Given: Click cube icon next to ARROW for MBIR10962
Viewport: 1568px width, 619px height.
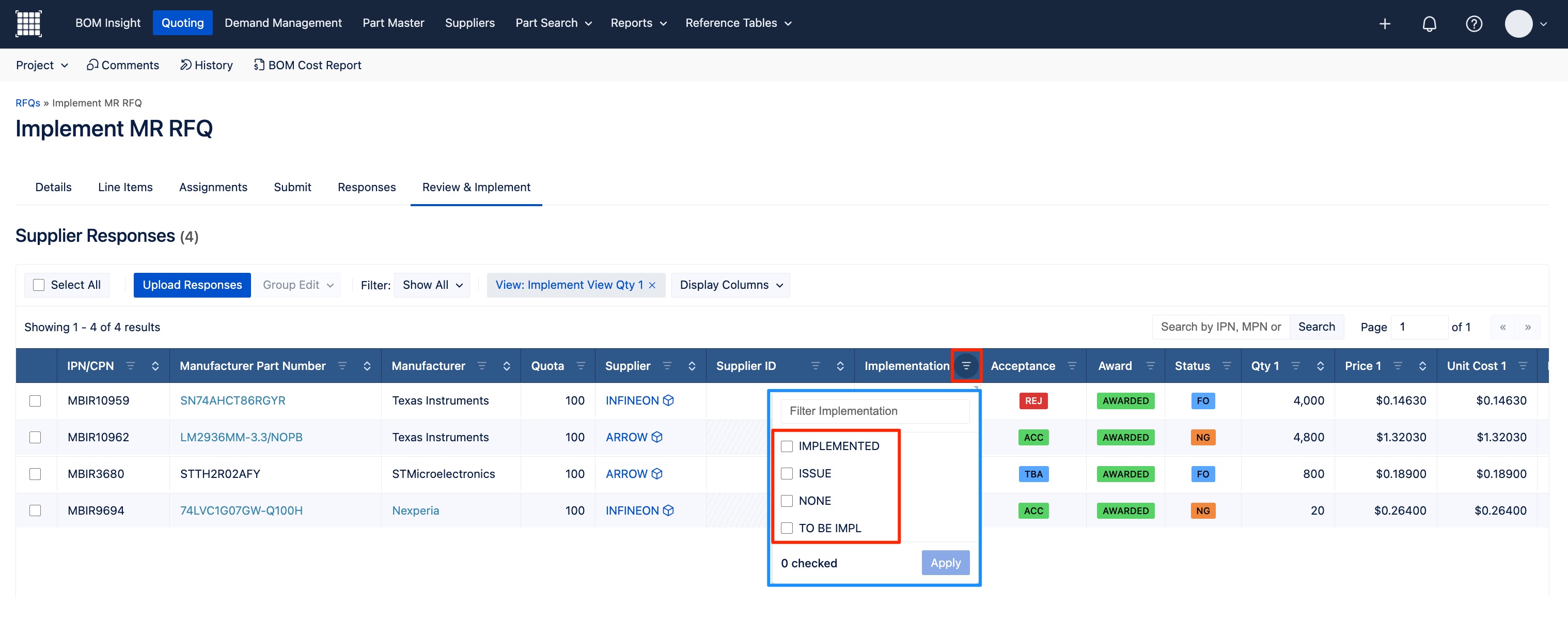Looking at the screenshot, I should pos(657,437).
